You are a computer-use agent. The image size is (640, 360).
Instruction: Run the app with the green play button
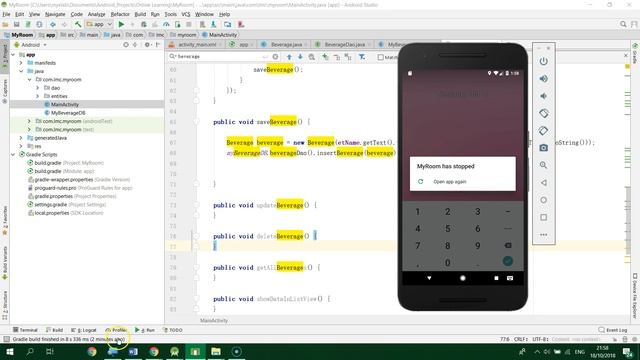pos(121,24)
